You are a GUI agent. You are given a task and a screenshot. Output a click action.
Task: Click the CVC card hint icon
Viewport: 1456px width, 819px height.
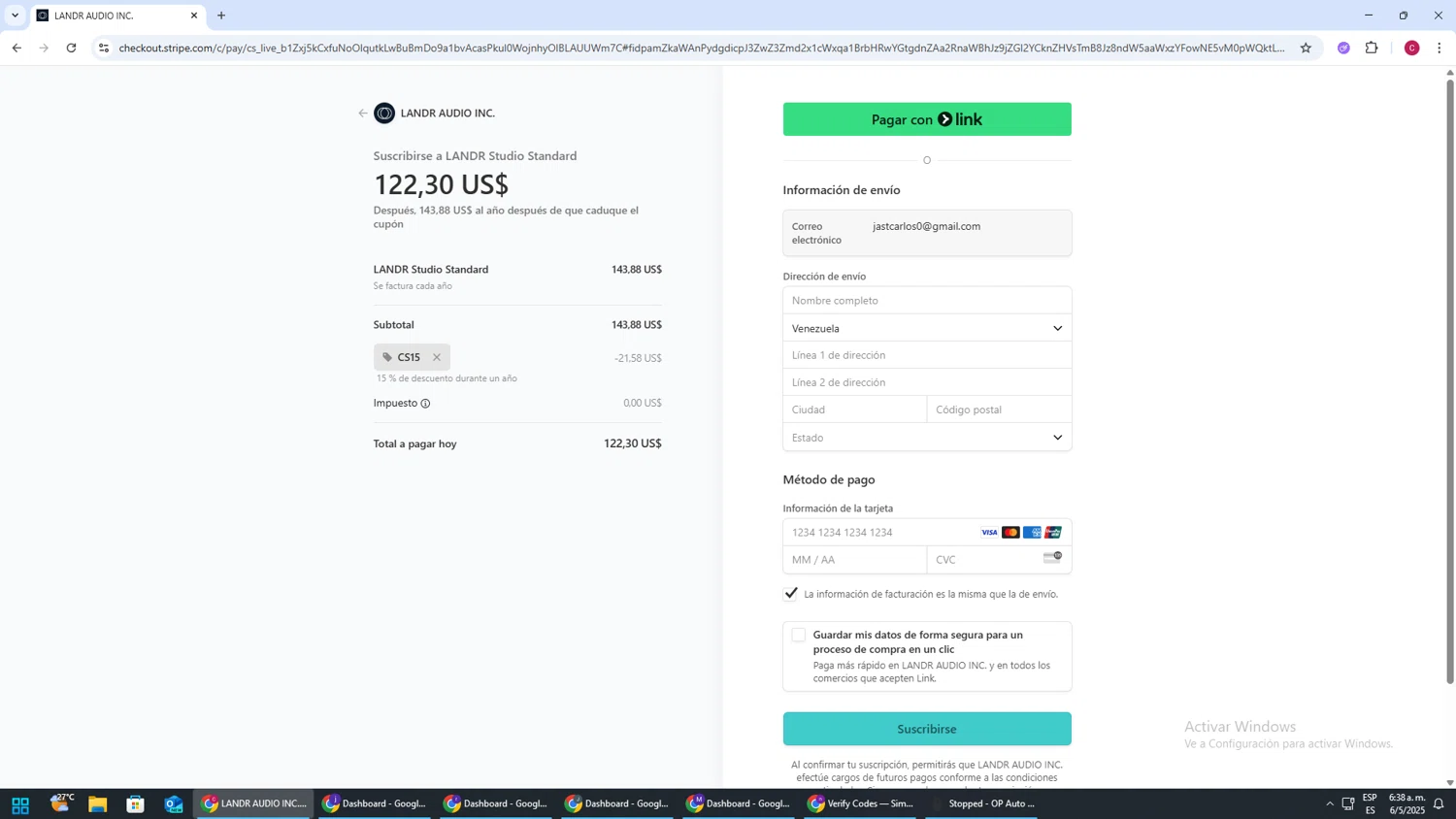[1052, 557]
